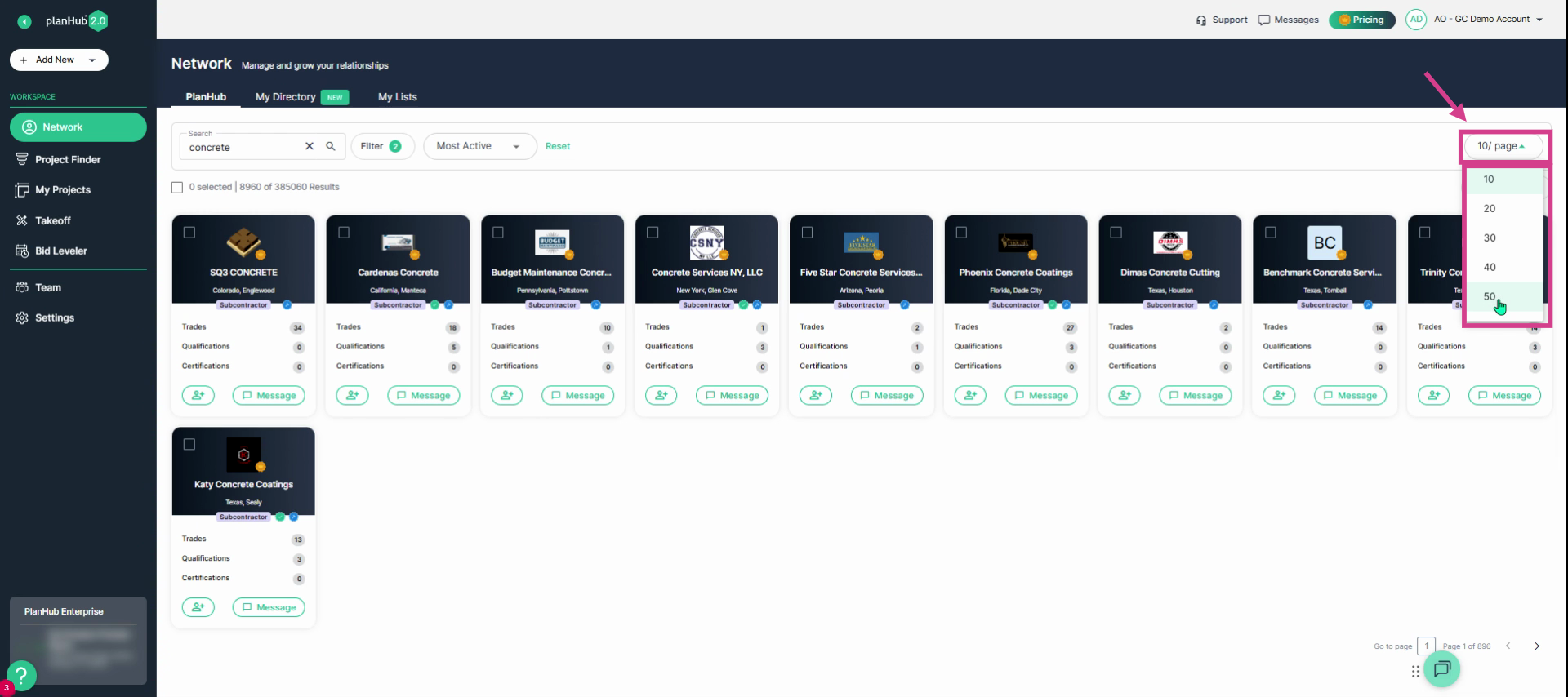The width and height of the screenshot is (1568, 697).
Task: Clear the concrete search text
Action: 310,146
